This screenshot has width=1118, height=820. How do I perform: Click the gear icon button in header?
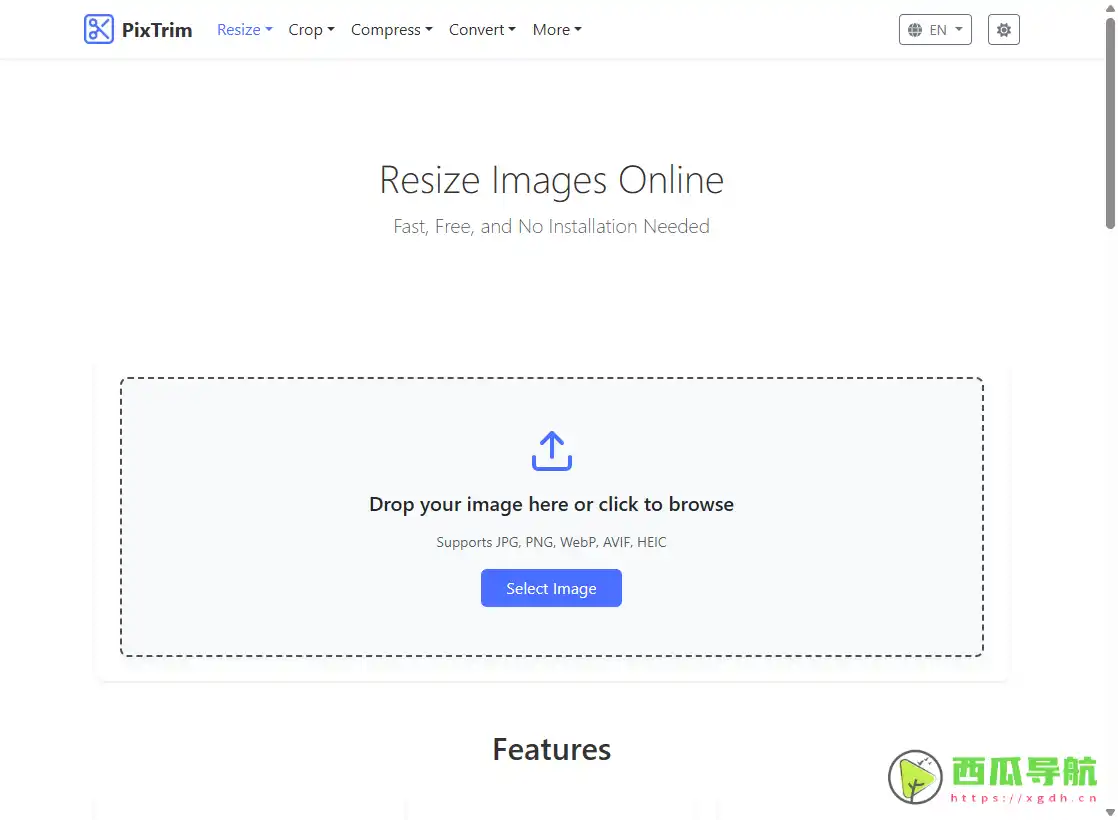tap(1003, 30)
